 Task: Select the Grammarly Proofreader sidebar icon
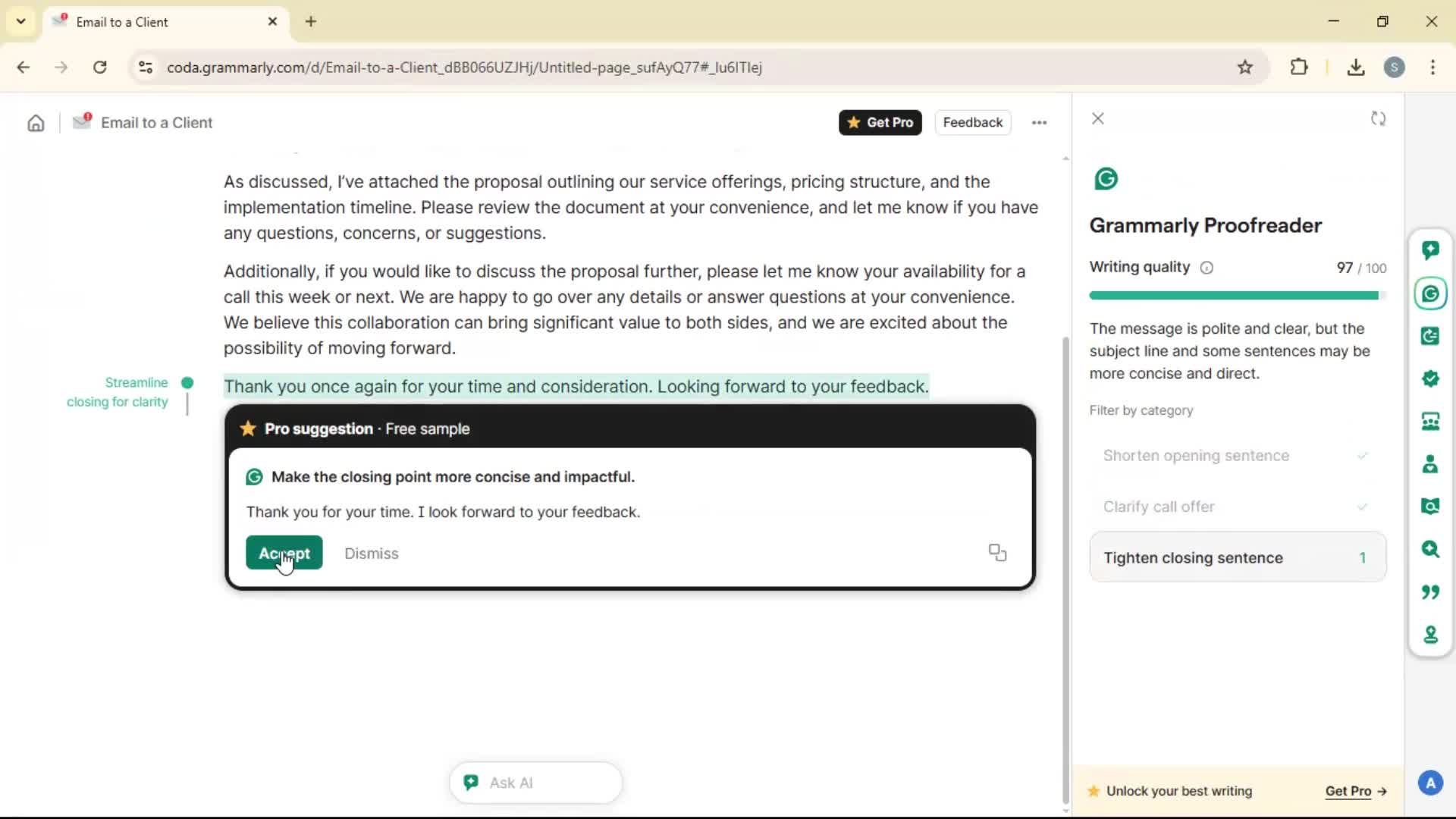tap(1430, 293)
